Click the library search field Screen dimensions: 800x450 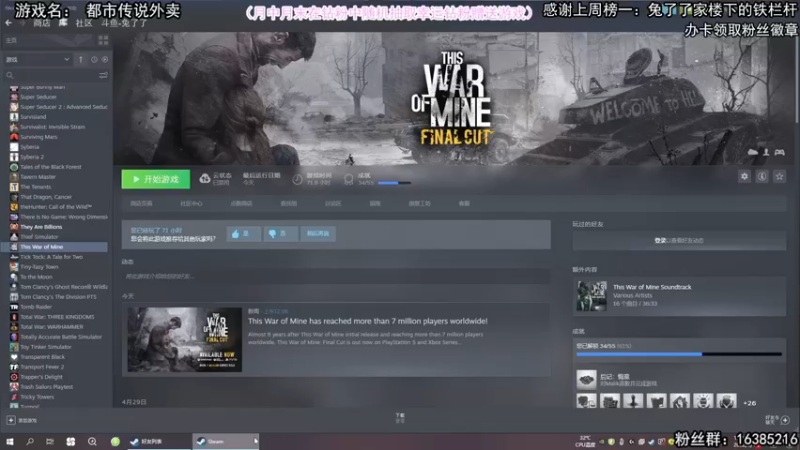(x=51, y=76)
